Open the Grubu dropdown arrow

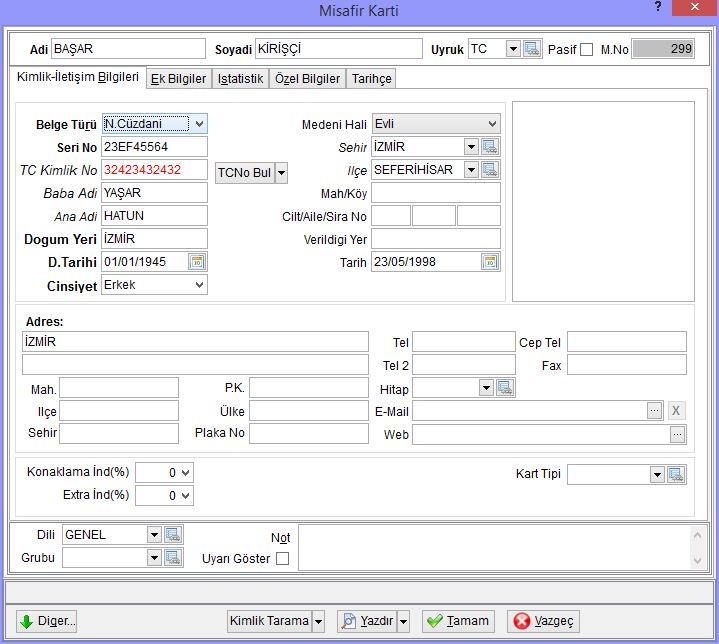tap(155, 557)
